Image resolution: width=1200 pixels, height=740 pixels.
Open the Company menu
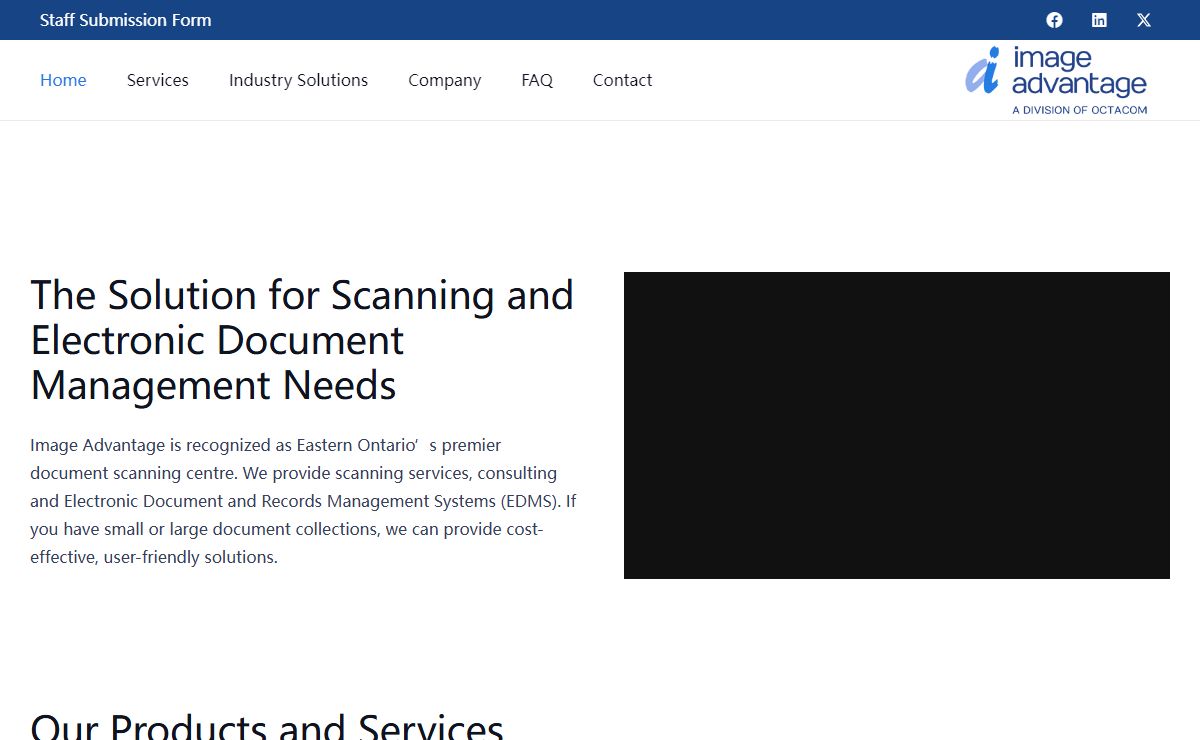pos(444,80)
